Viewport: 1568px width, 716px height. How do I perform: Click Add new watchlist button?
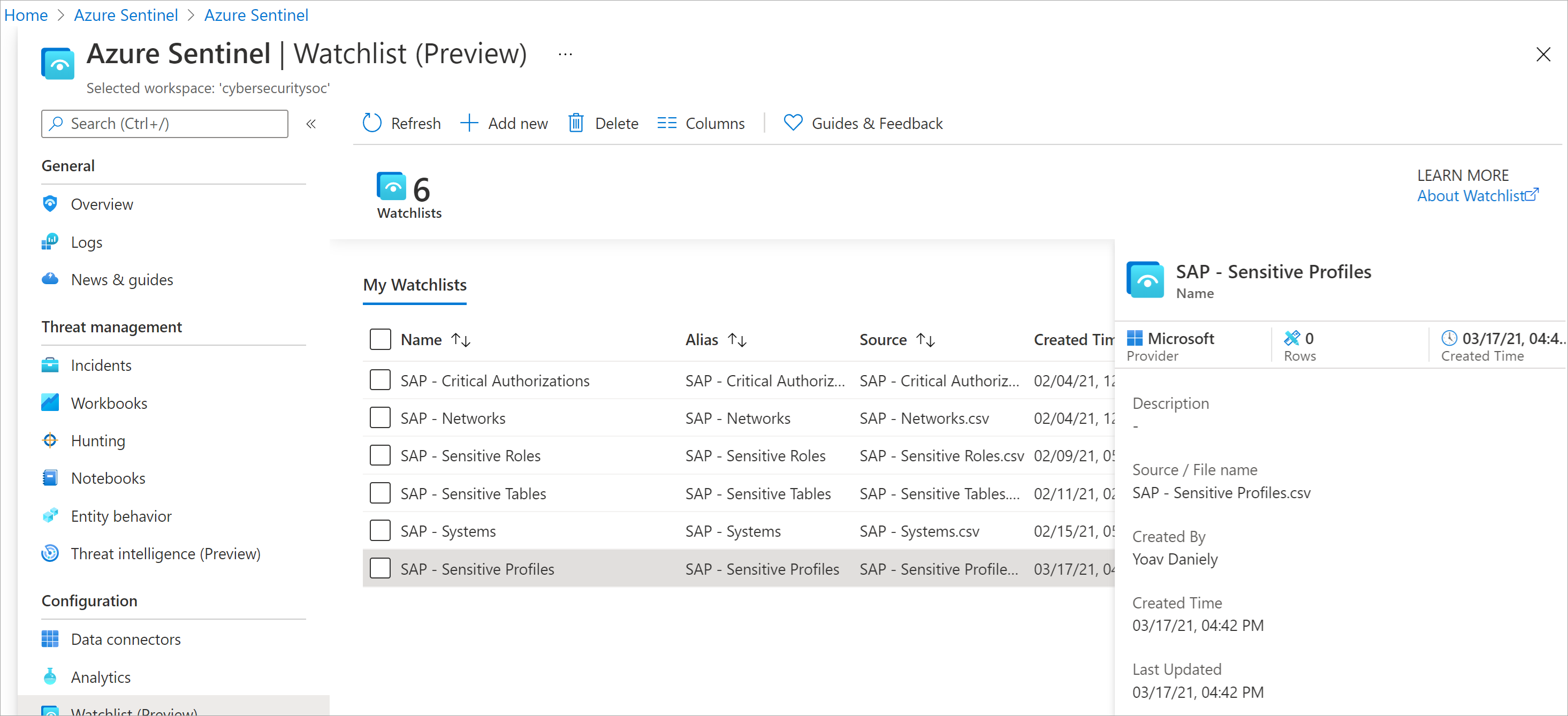click(x=505, y=123)
